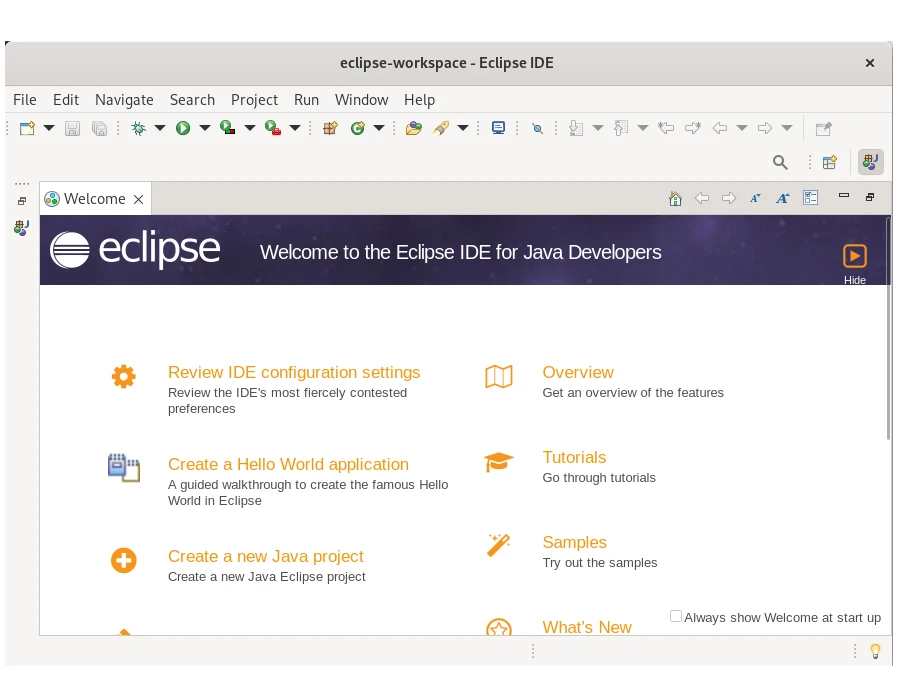
Task: Click Create a Hello World application link
Action: click(x=288, y=464)
